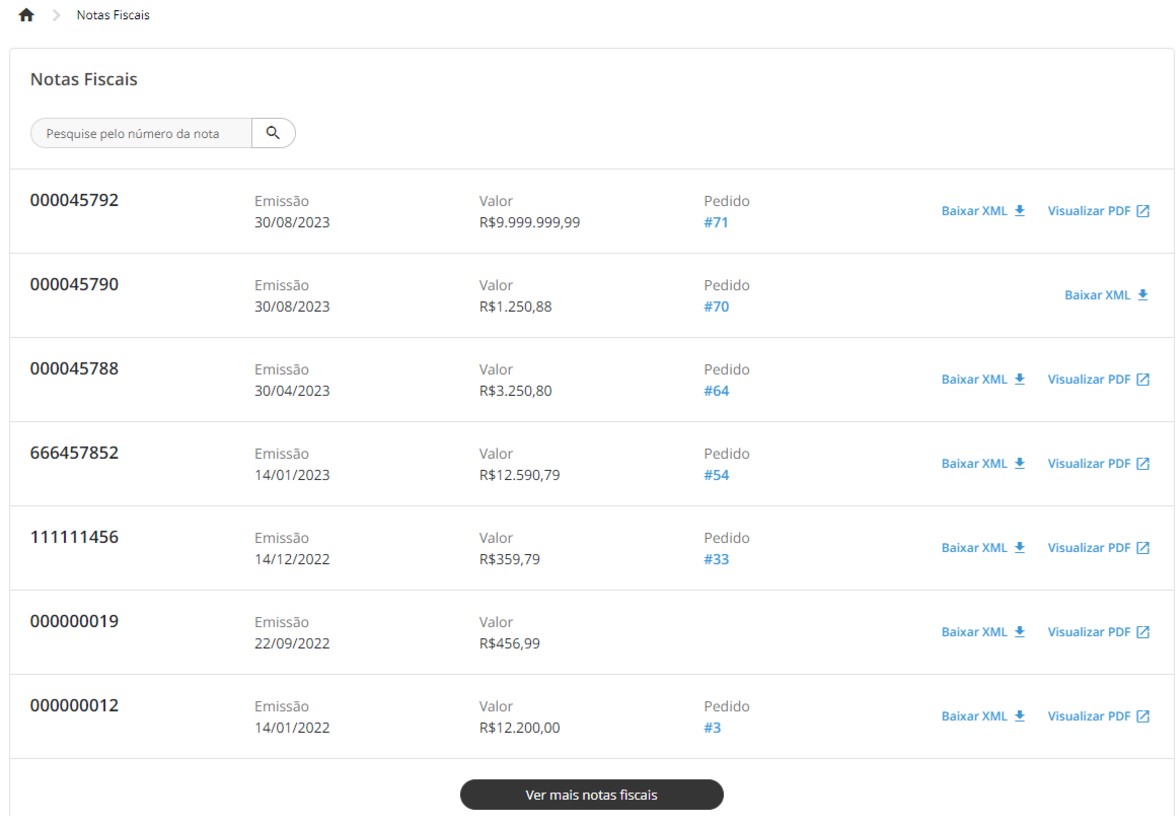Click value R$359,79
Screen dimensions: 1176x816
(509, 559)
